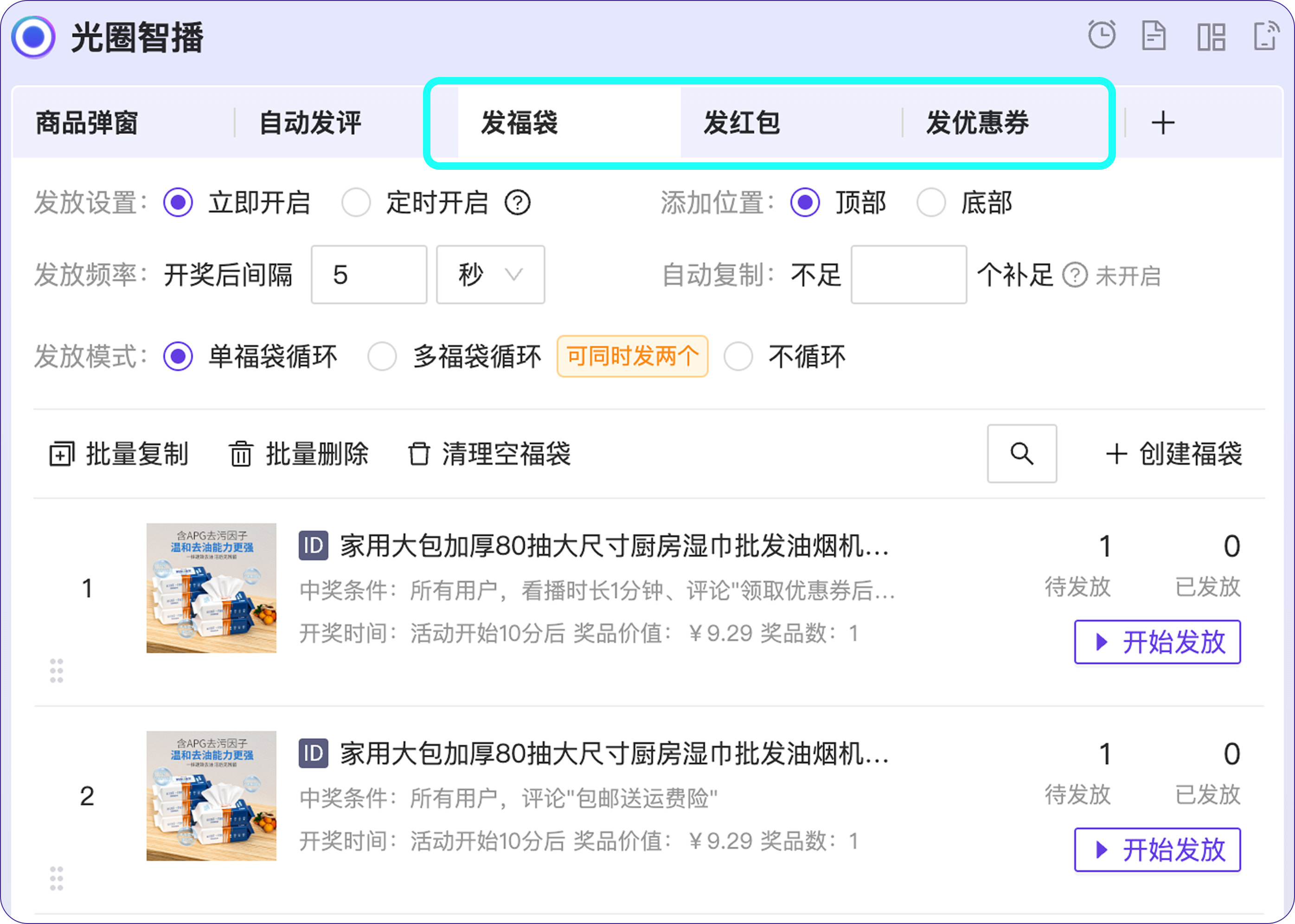Image resolution: width=1295 pixels, height=924 pixels.
Task: Click 开始发放 for second lucky bag
Action: pos(1157,849)
